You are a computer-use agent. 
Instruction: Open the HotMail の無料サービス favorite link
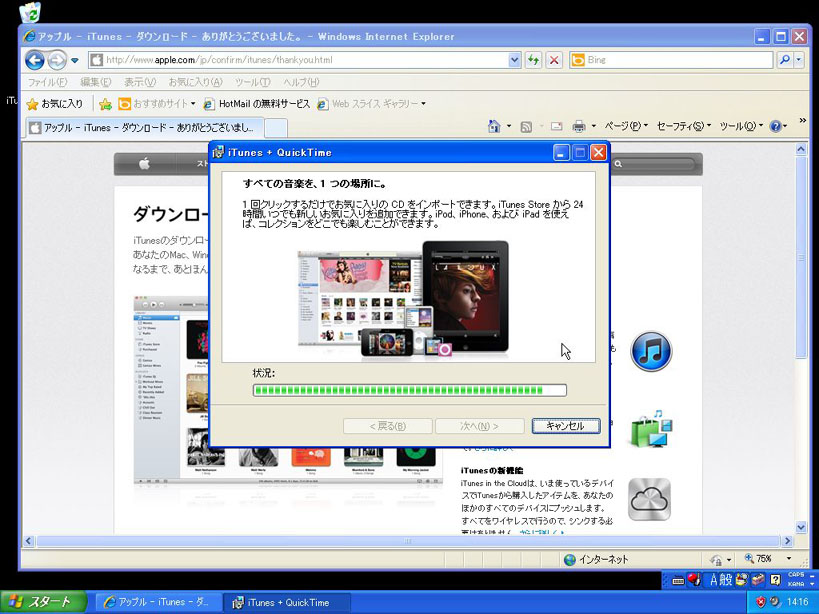pyautogui.click(x=256, y=104)
